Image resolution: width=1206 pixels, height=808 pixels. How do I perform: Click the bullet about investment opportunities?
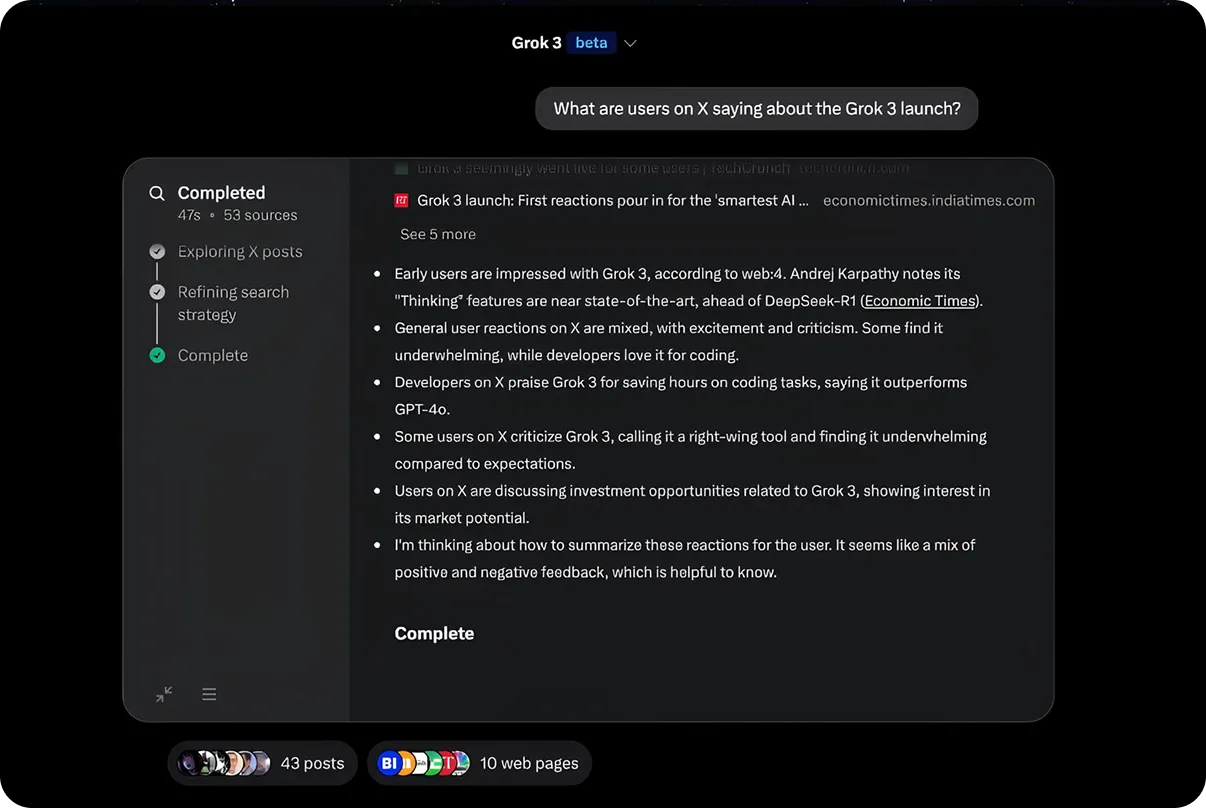click(x=692, y=504)
